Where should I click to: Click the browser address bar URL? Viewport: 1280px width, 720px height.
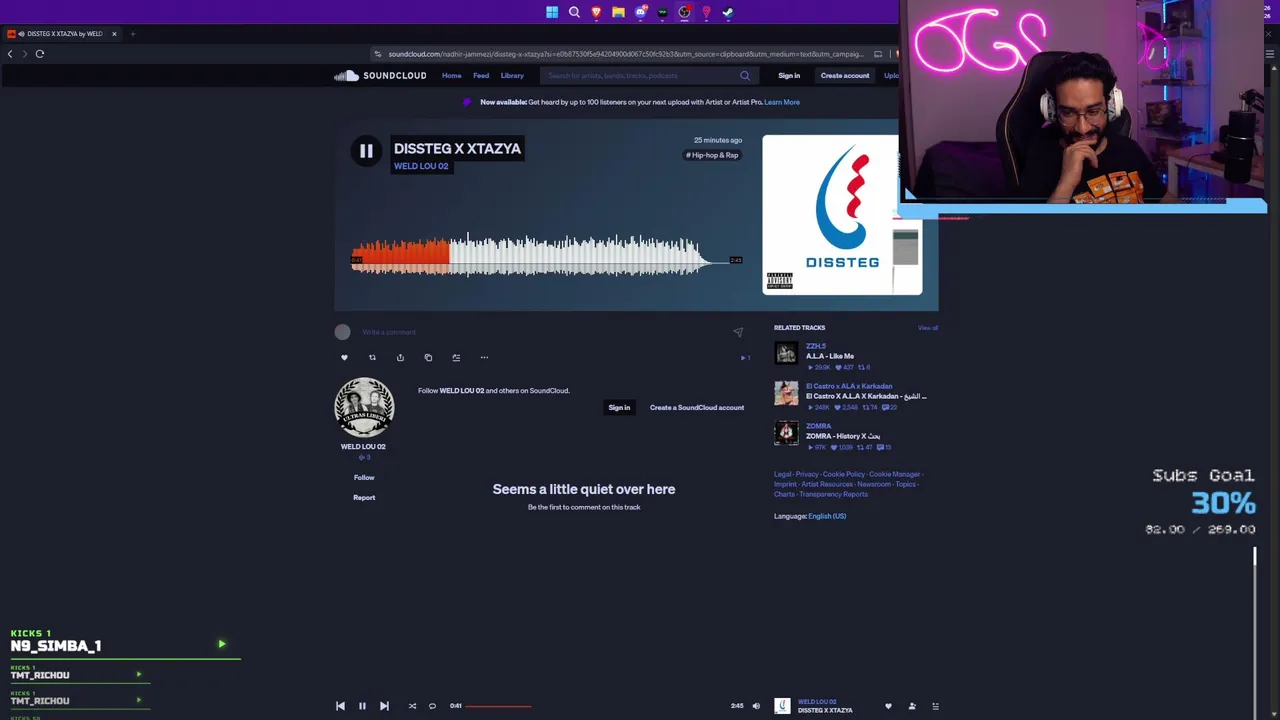click(x=626, y=54)
